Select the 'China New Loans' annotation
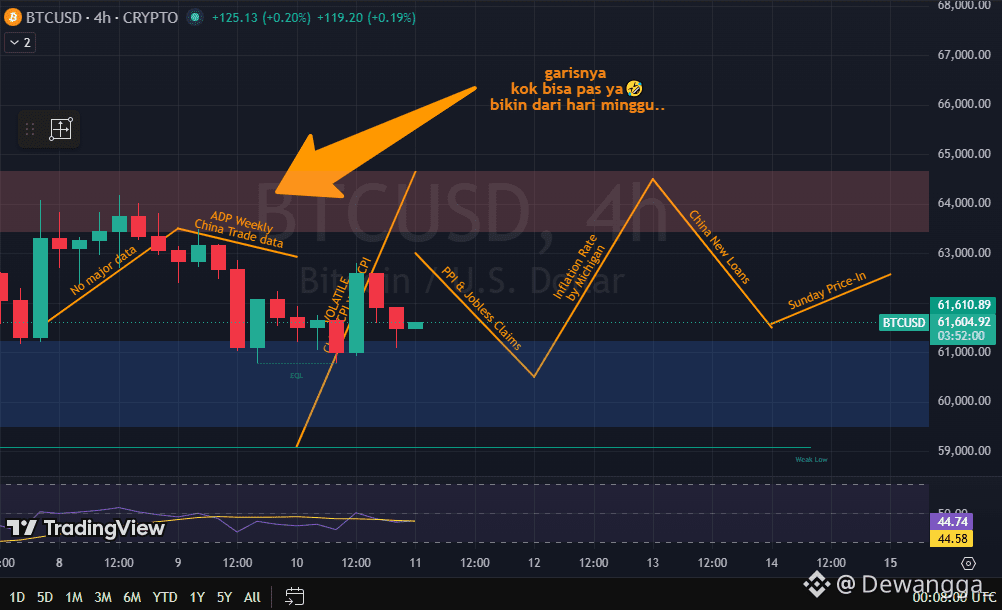 (719, 247)
